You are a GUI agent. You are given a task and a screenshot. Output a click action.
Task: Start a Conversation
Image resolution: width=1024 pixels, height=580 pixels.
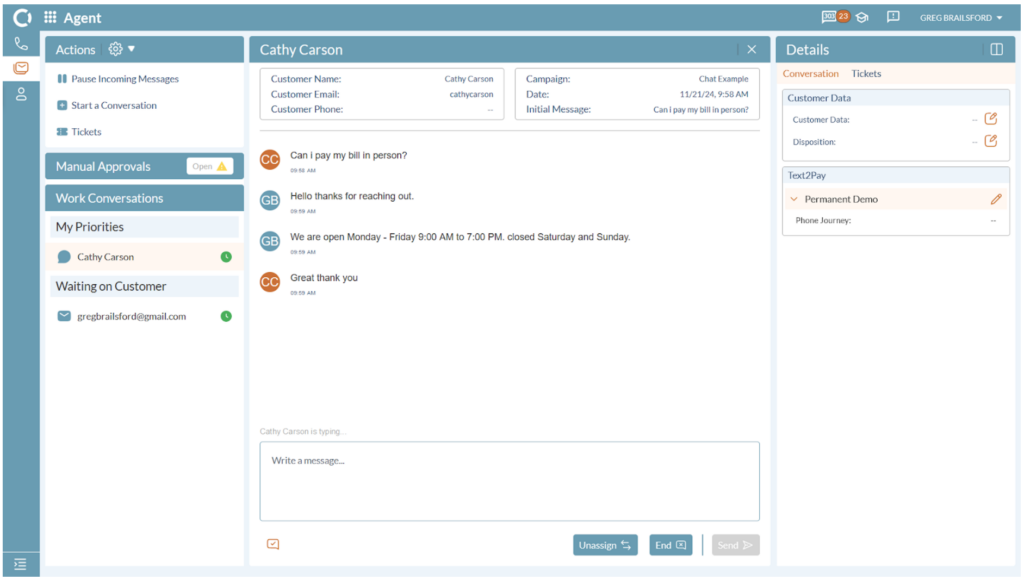[107, 105]
